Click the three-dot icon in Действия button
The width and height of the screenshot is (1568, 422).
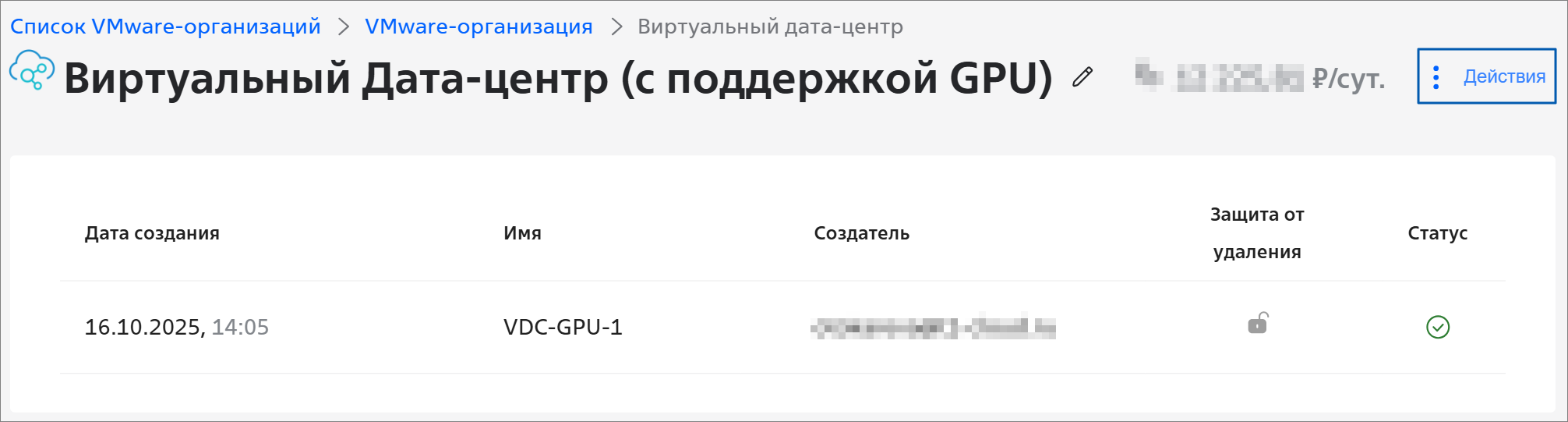(x=1436, y=76)
